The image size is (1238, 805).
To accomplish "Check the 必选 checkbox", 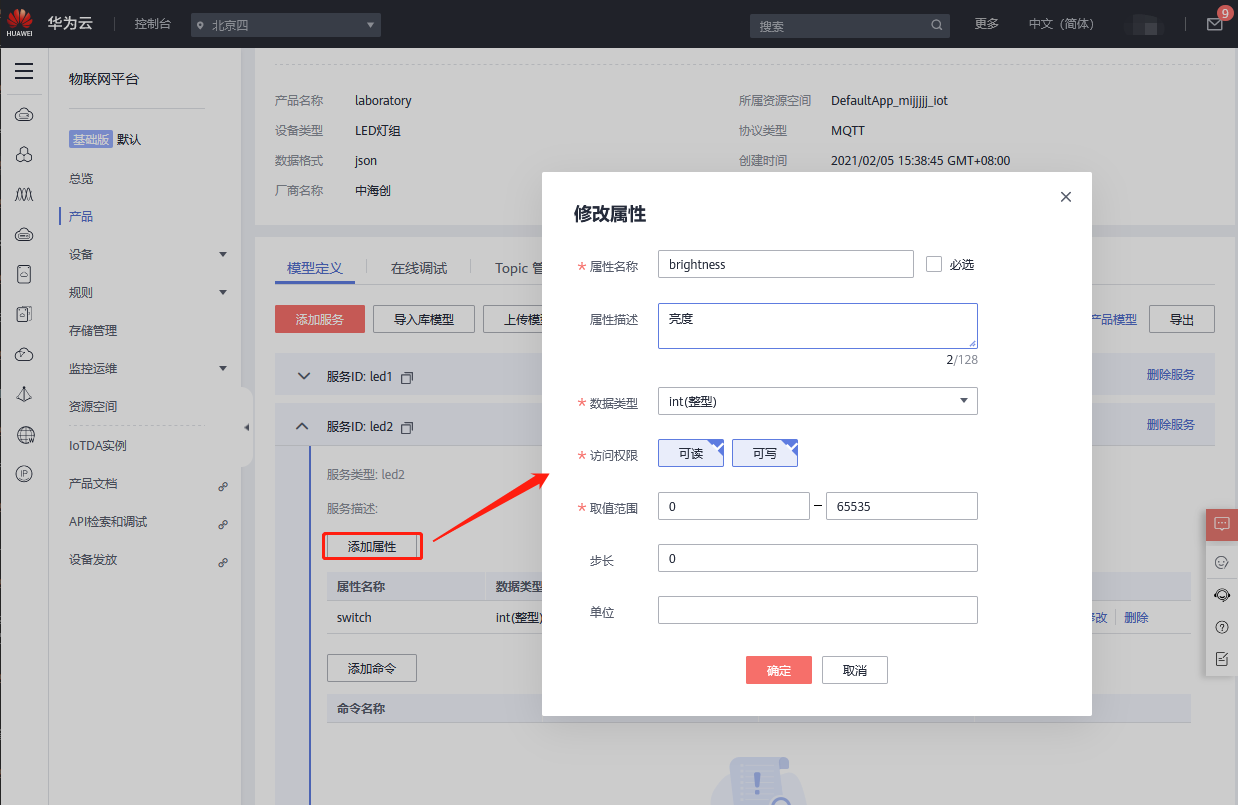I will [934, 264].
